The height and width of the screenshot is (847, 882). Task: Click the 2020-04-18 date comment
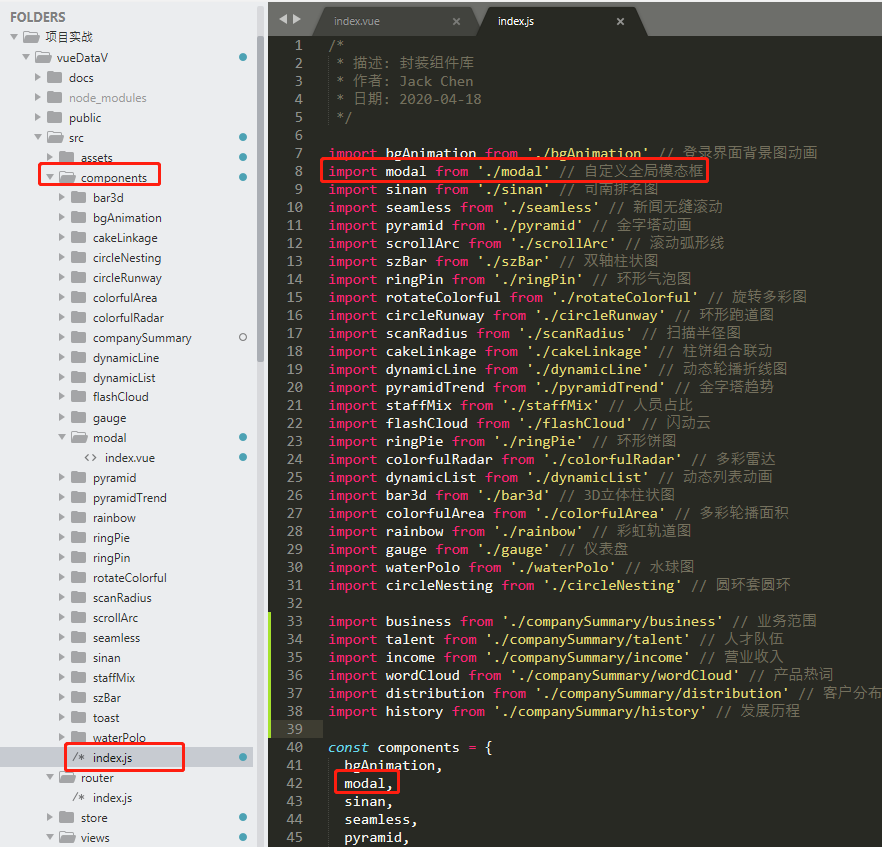[409, 99]
